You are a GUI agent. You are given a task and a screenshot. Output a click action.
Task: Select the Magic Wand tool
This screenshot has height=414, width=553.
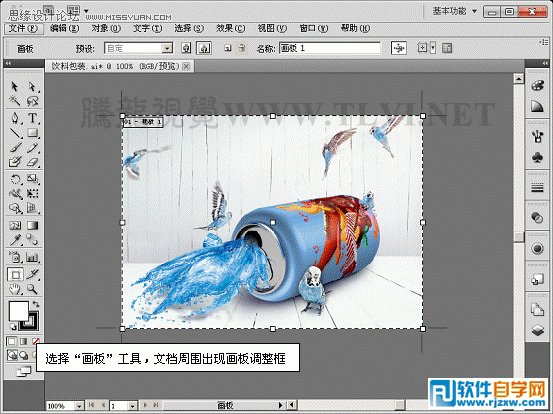[15, 101]
